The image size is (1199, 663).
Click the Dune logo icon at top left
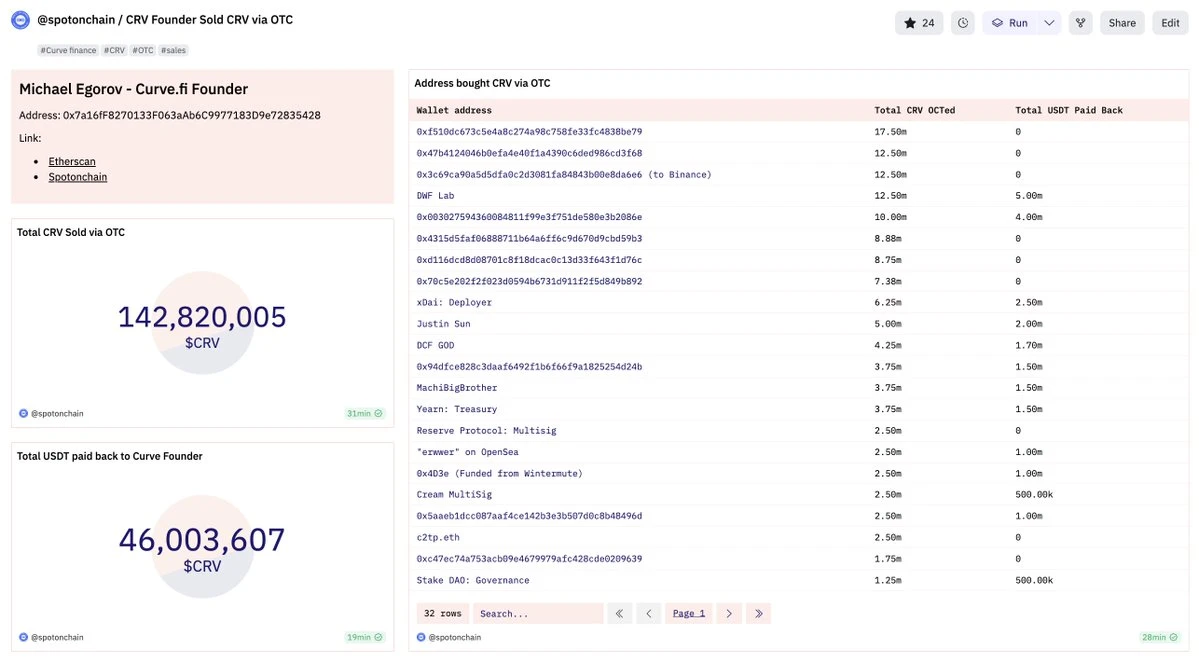tap(20, 20)
